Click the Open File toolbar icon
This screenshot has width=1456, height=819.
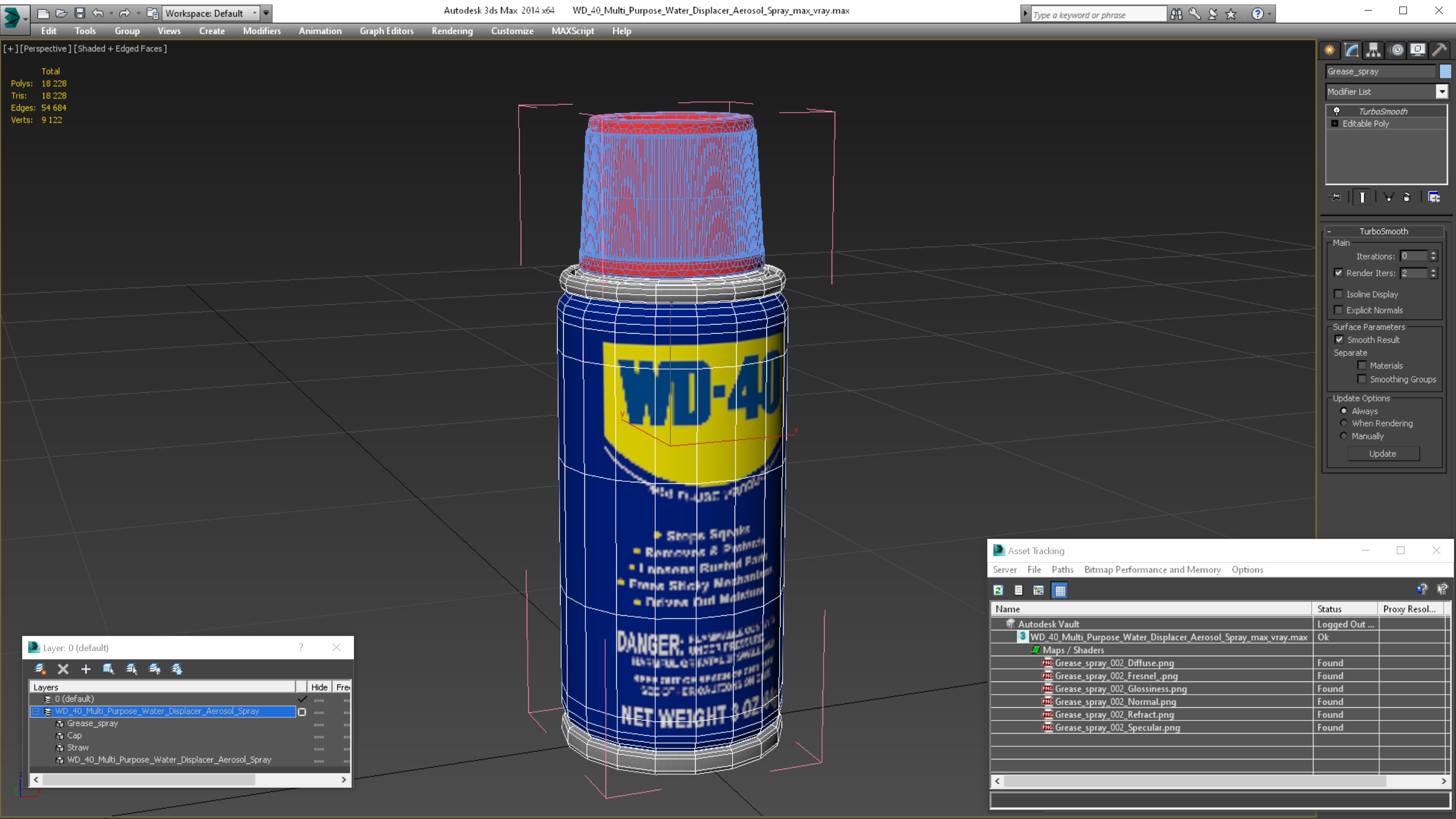pyautogui.click(x=61, y=13)
